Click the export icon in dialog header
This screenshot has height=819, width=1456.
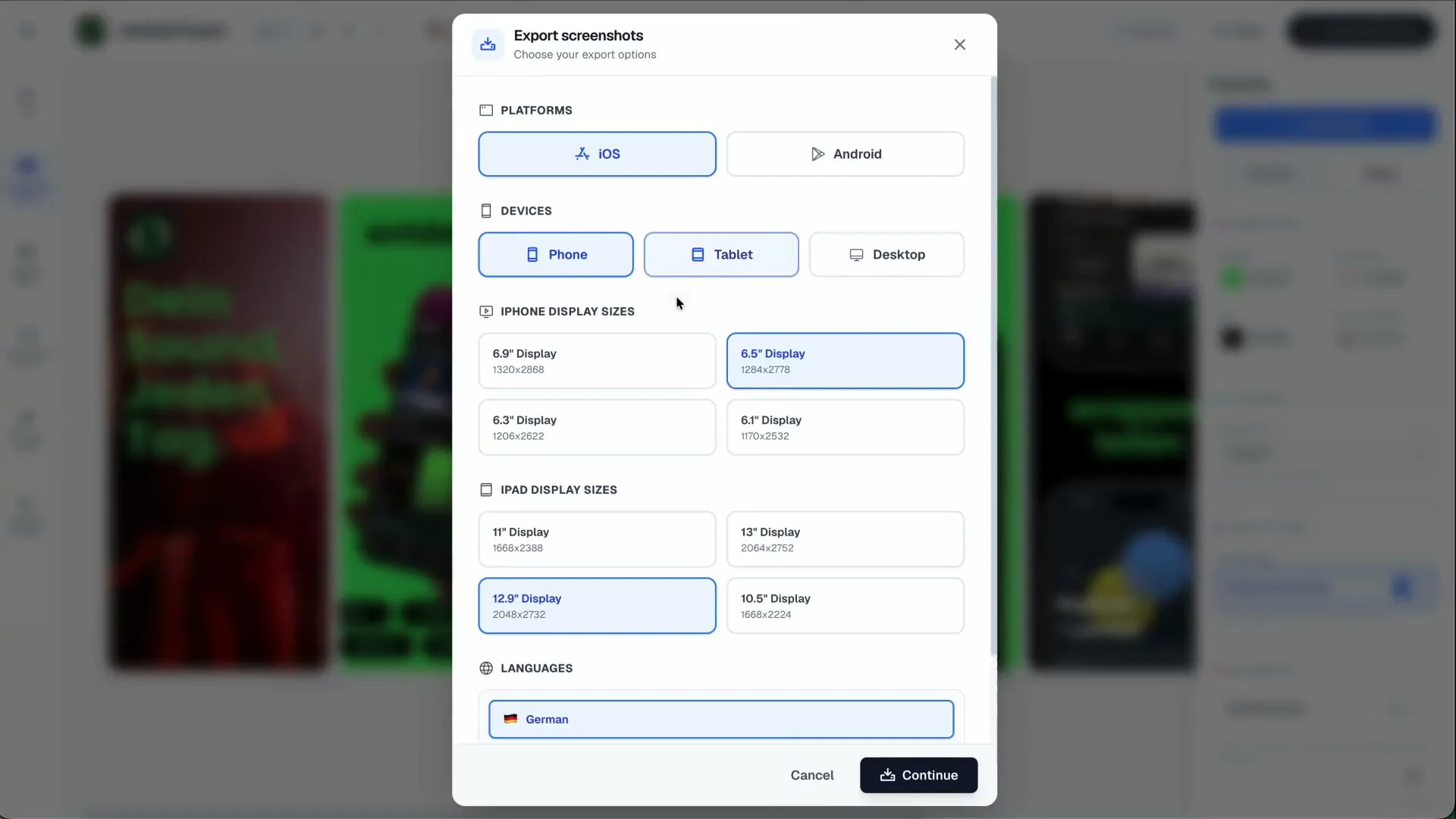tap(488, 45)
